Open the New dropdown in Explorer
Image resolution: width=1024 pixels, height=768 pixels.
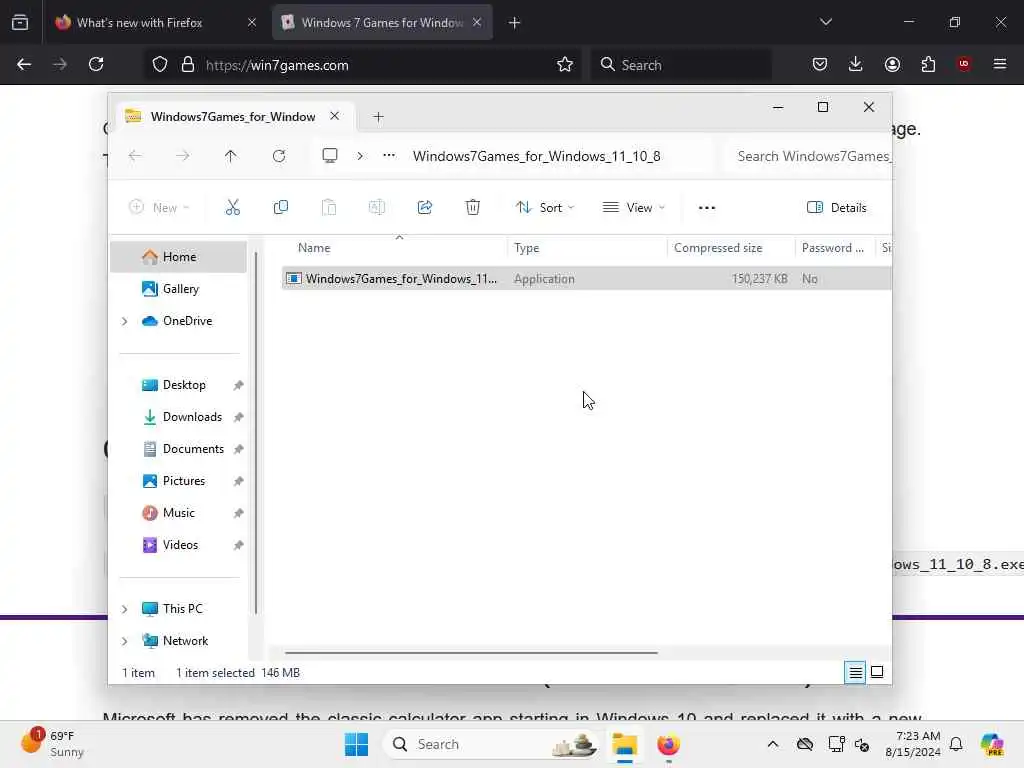[159, 208]
